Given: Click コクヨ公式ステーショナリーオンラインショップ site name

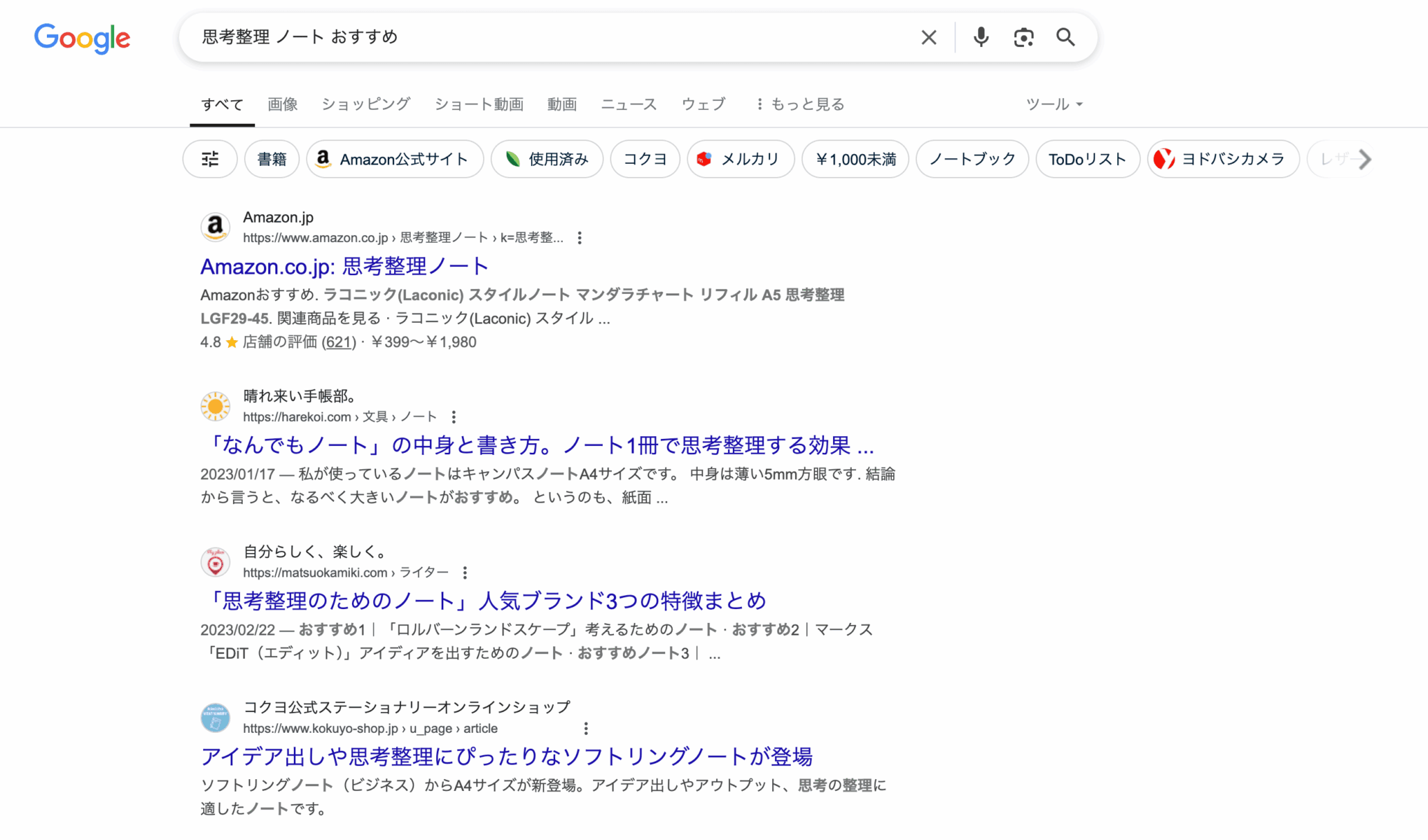Looking at the screenshot, I should coord(407,708).
